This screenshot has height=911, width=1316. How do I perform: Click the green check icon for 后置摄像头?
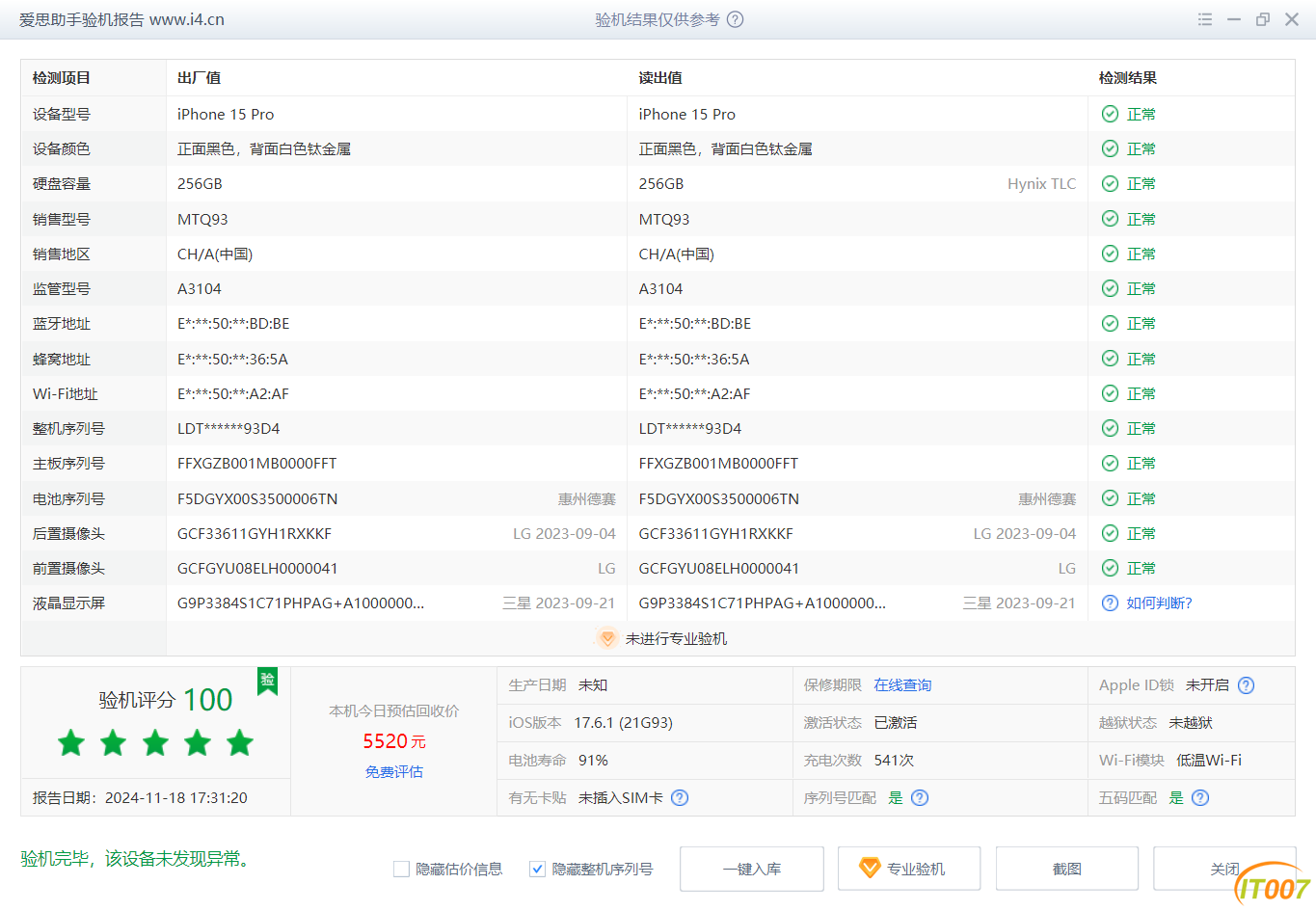tap(1110, 533)
